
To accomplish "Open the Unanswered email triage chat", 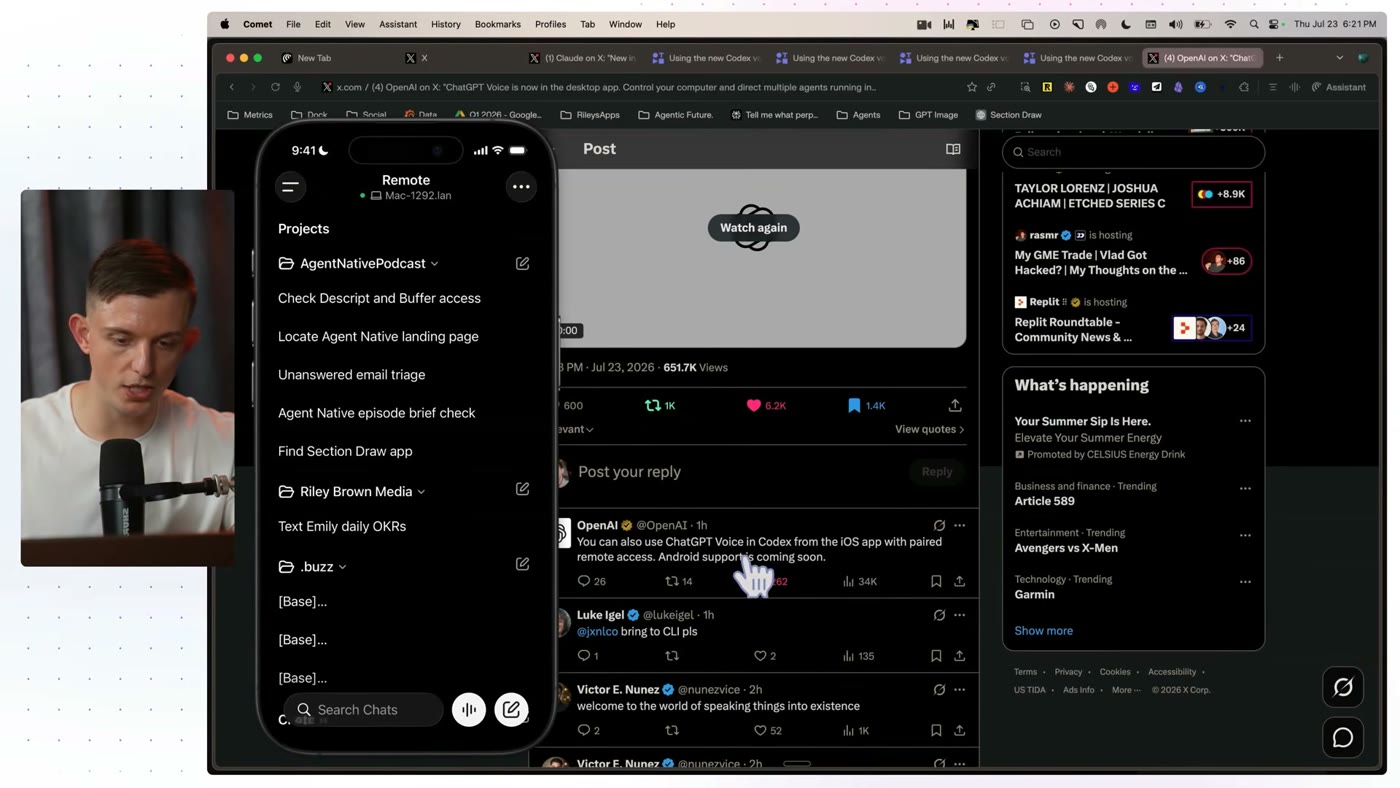I will pyautogui.click(x=352, y=375).
